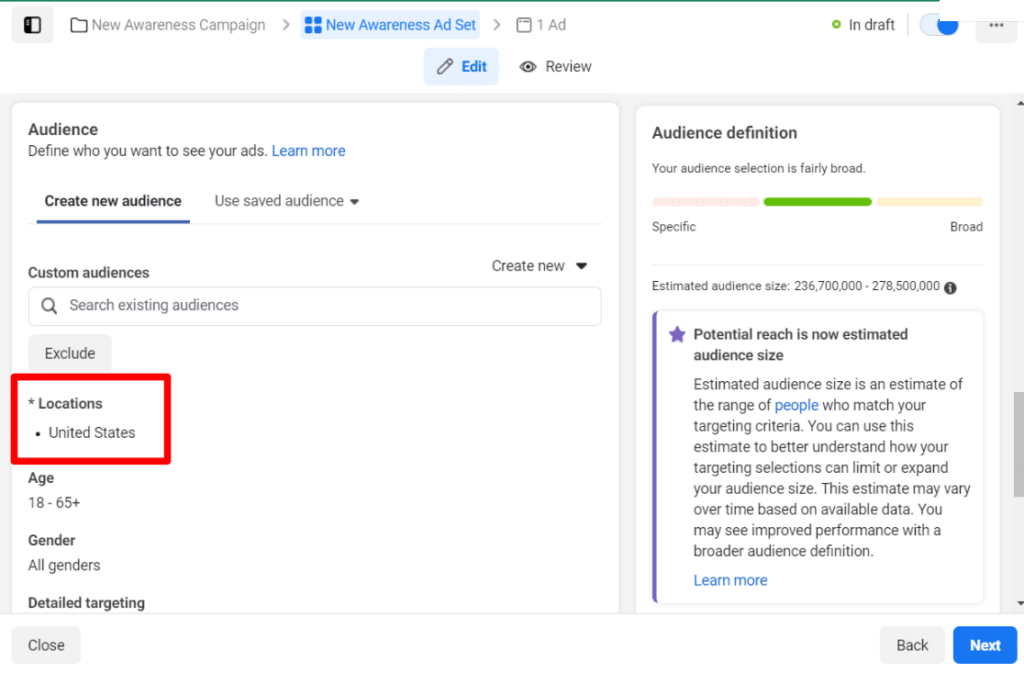Click the pencil icon on the Edit button
Screen dimensions: 1024x673
coord(446,66)
